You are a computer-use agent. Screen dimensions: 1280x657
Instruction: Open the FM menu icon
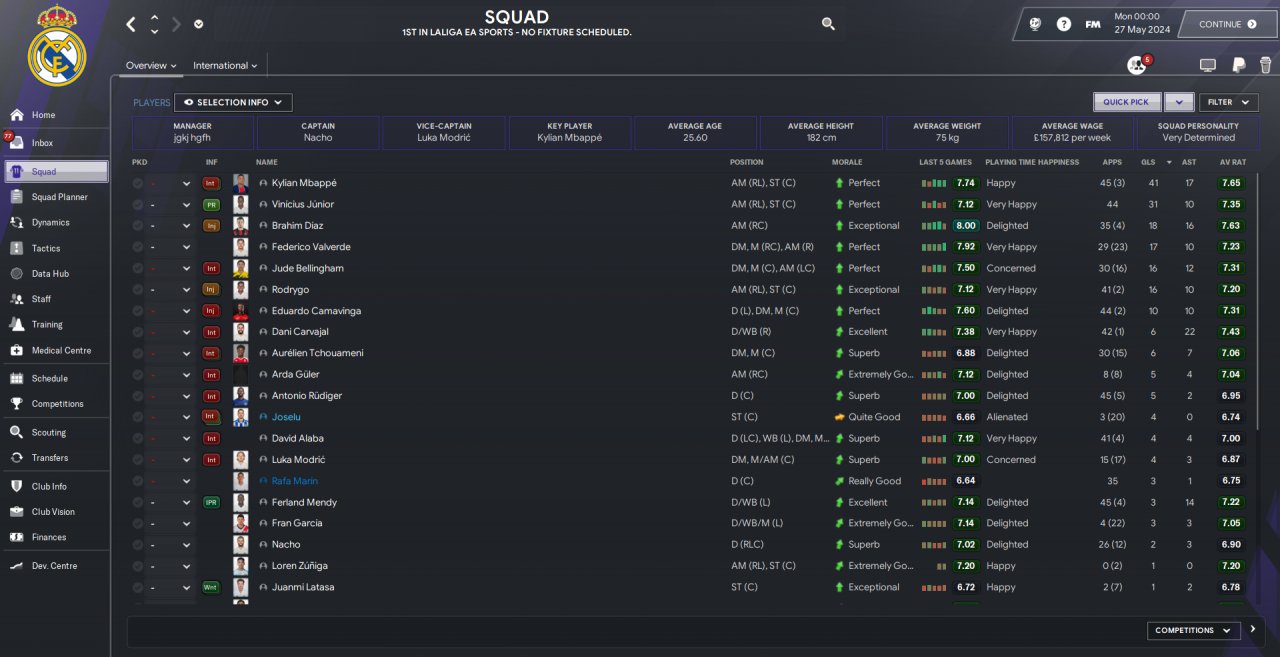[x=1093, y=24]
